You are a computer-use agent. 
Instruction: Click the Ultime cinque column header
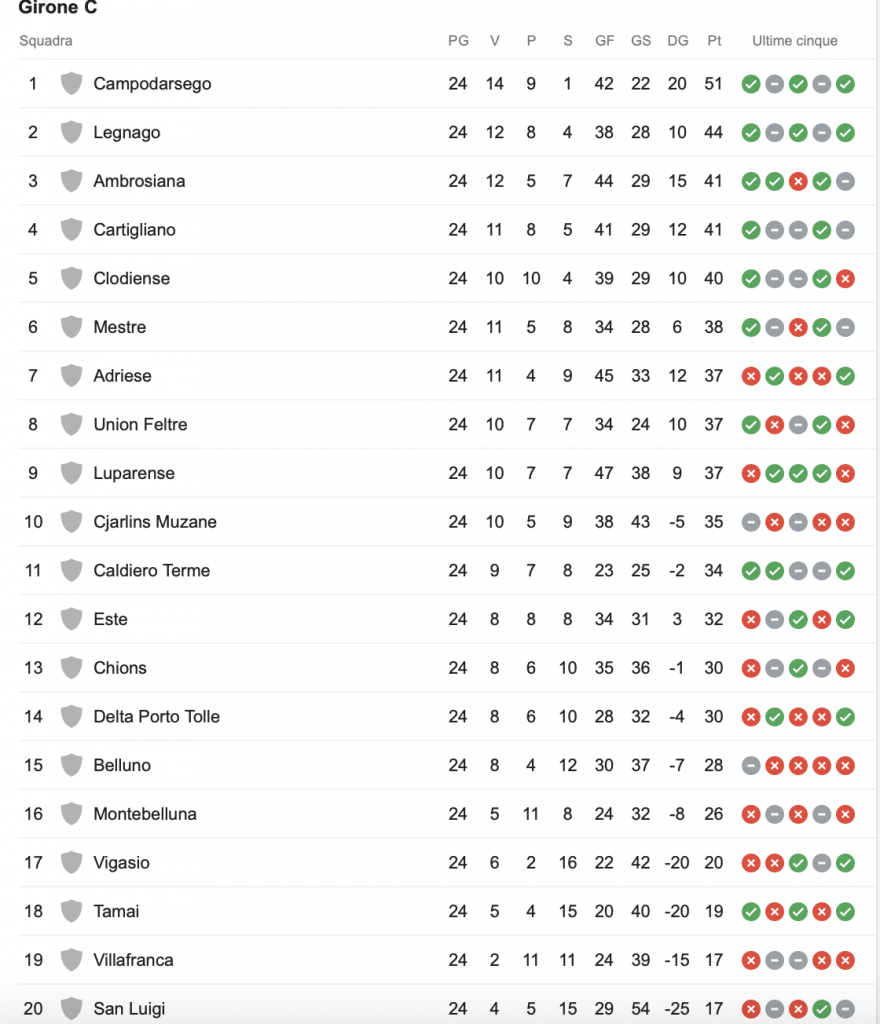coord(794,40)
